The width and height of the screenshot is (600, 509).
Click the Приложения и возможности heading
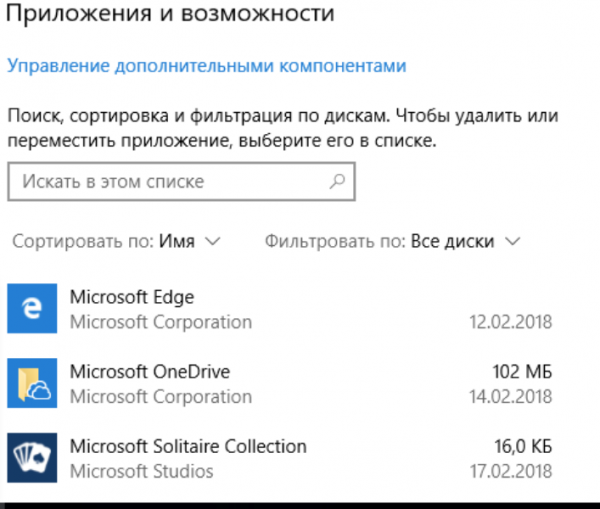[171, 13]
